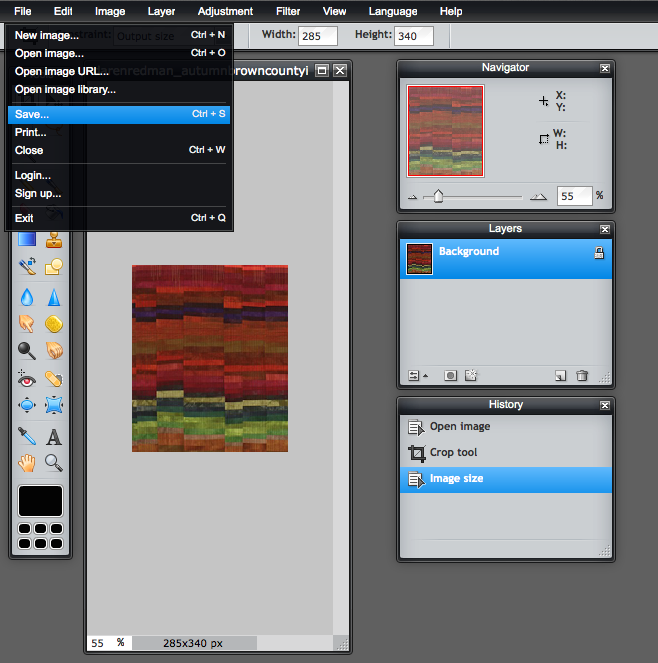Select the Red eye reduction tool
Image resolution: width=658 pixels, height=663 pixels.
pyautogui.click(x=27, y=378)
